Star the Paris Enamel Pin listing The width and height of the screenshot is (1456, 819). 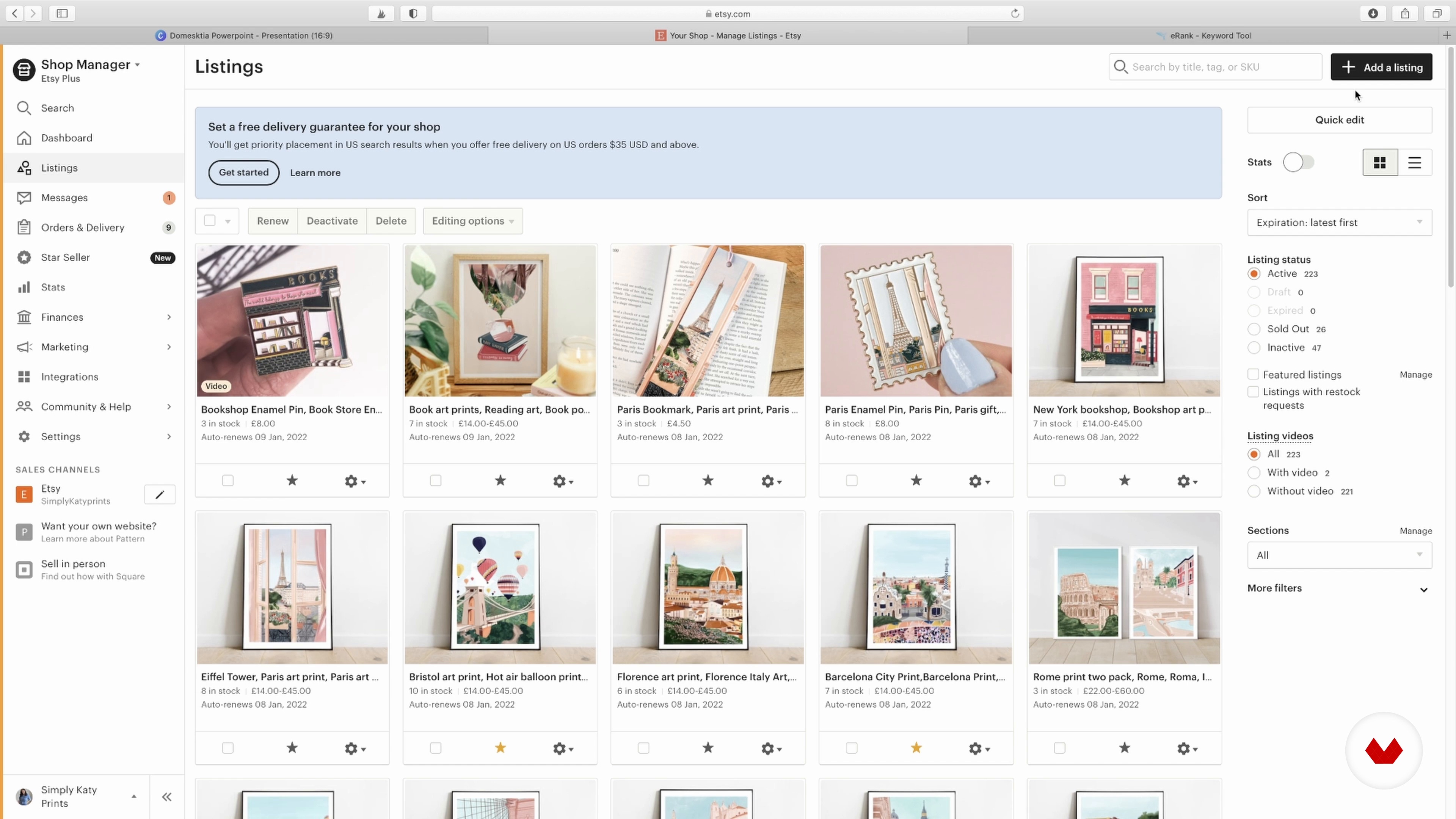pos(916,480)
